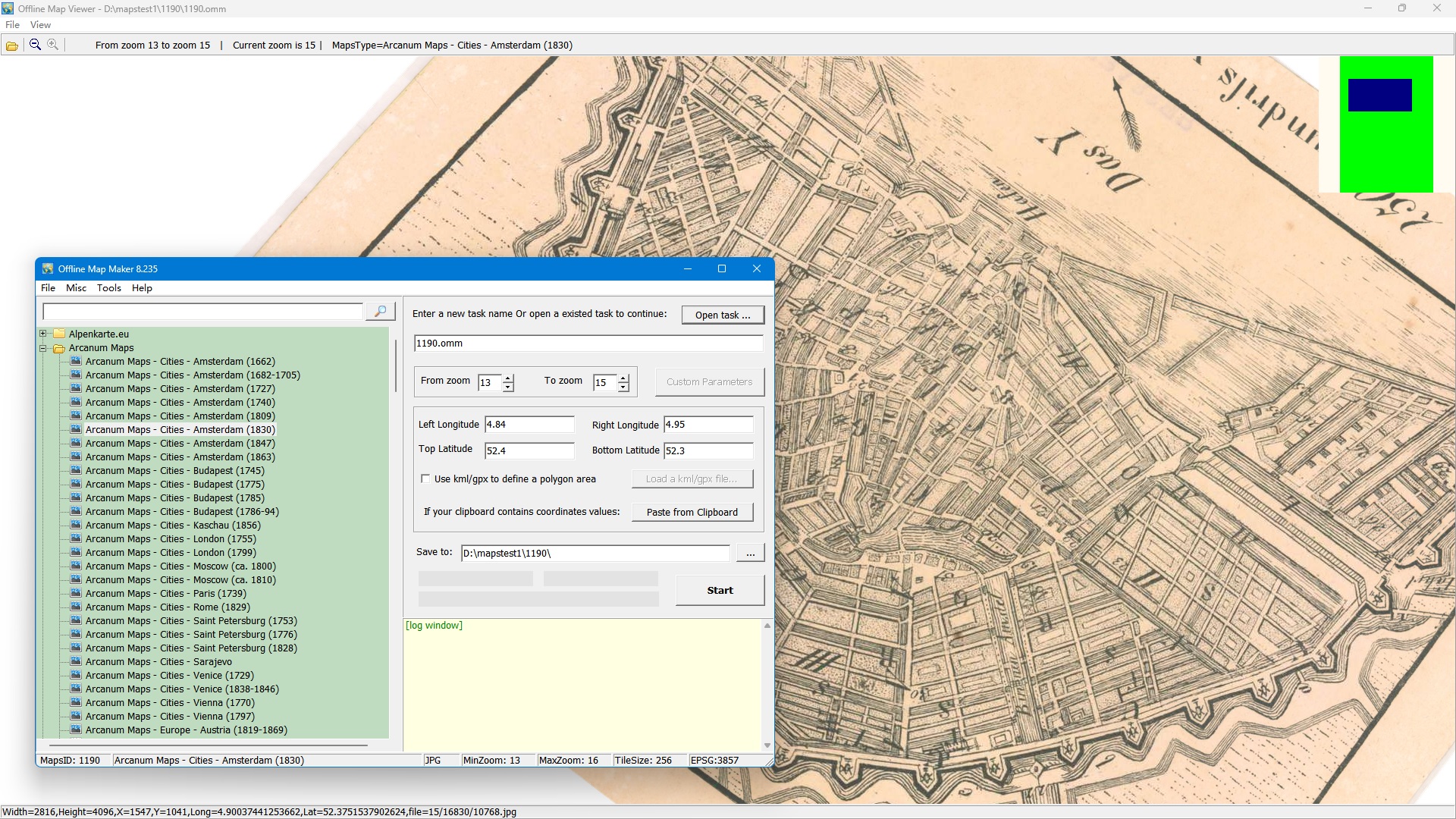
Task: Click the zoom in magnifier icon
Action: [x=53, y=45]
